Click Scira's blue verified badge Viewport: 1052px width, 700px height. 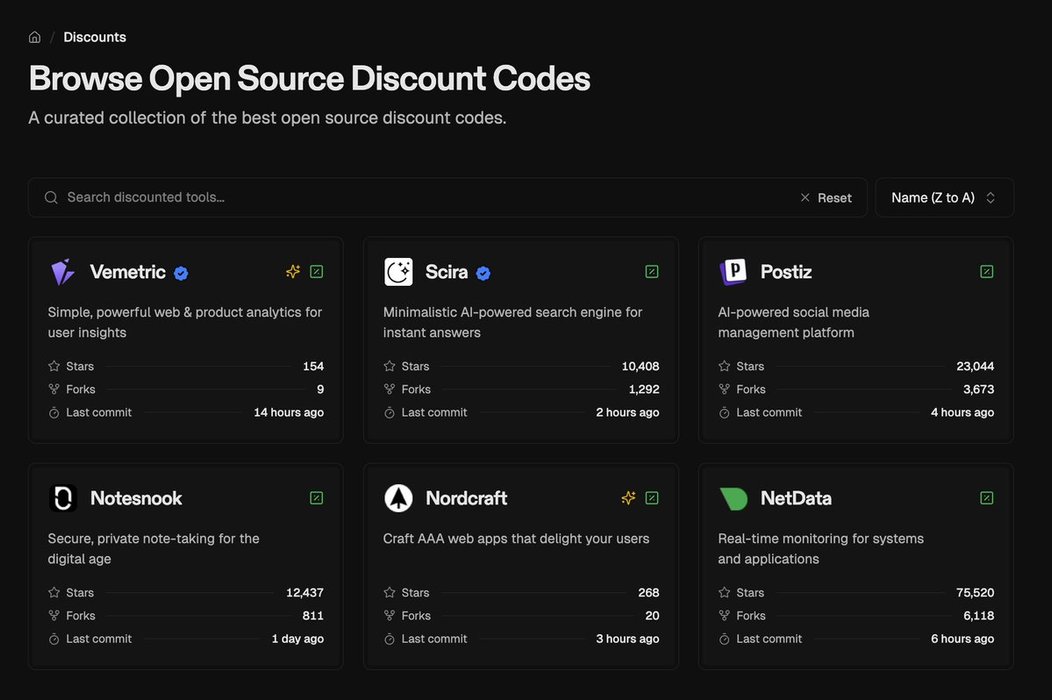point(483,273)
